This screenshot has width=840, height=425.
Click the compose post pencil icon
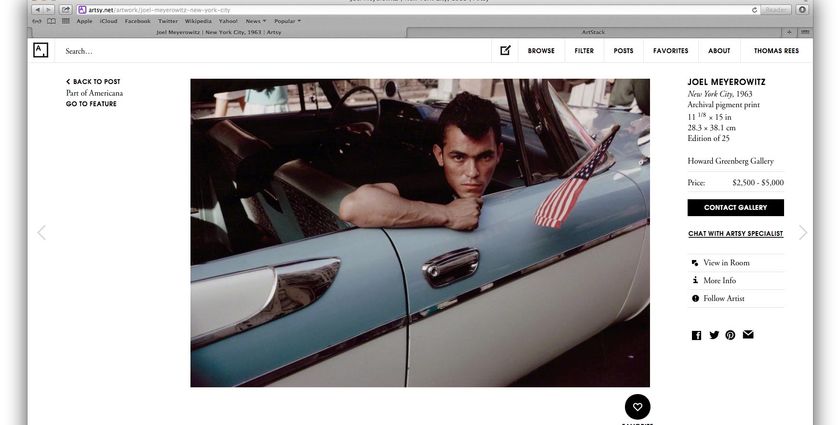[505, 50]
